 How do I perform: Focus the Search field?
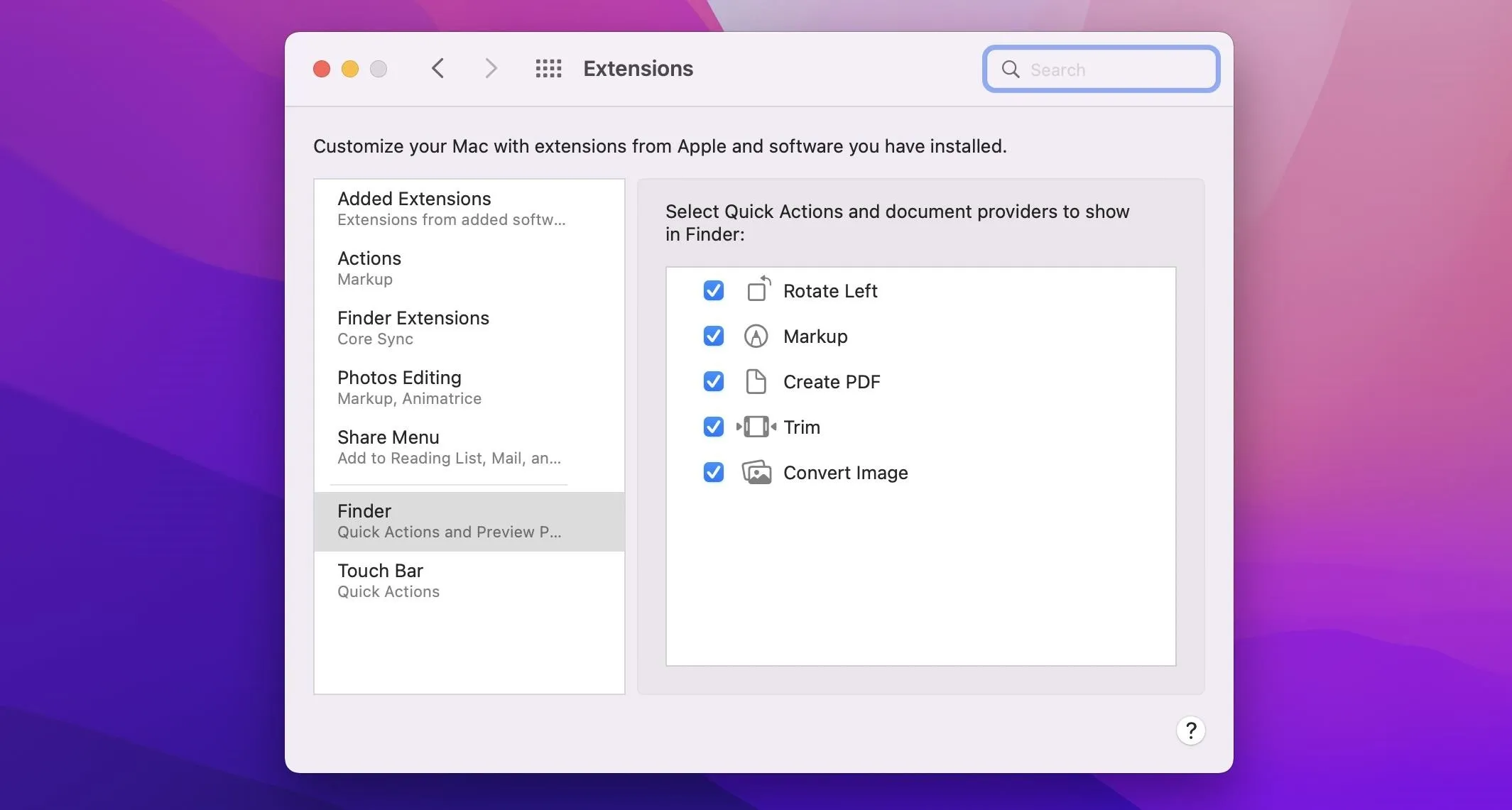click(x=1101, y=69)
